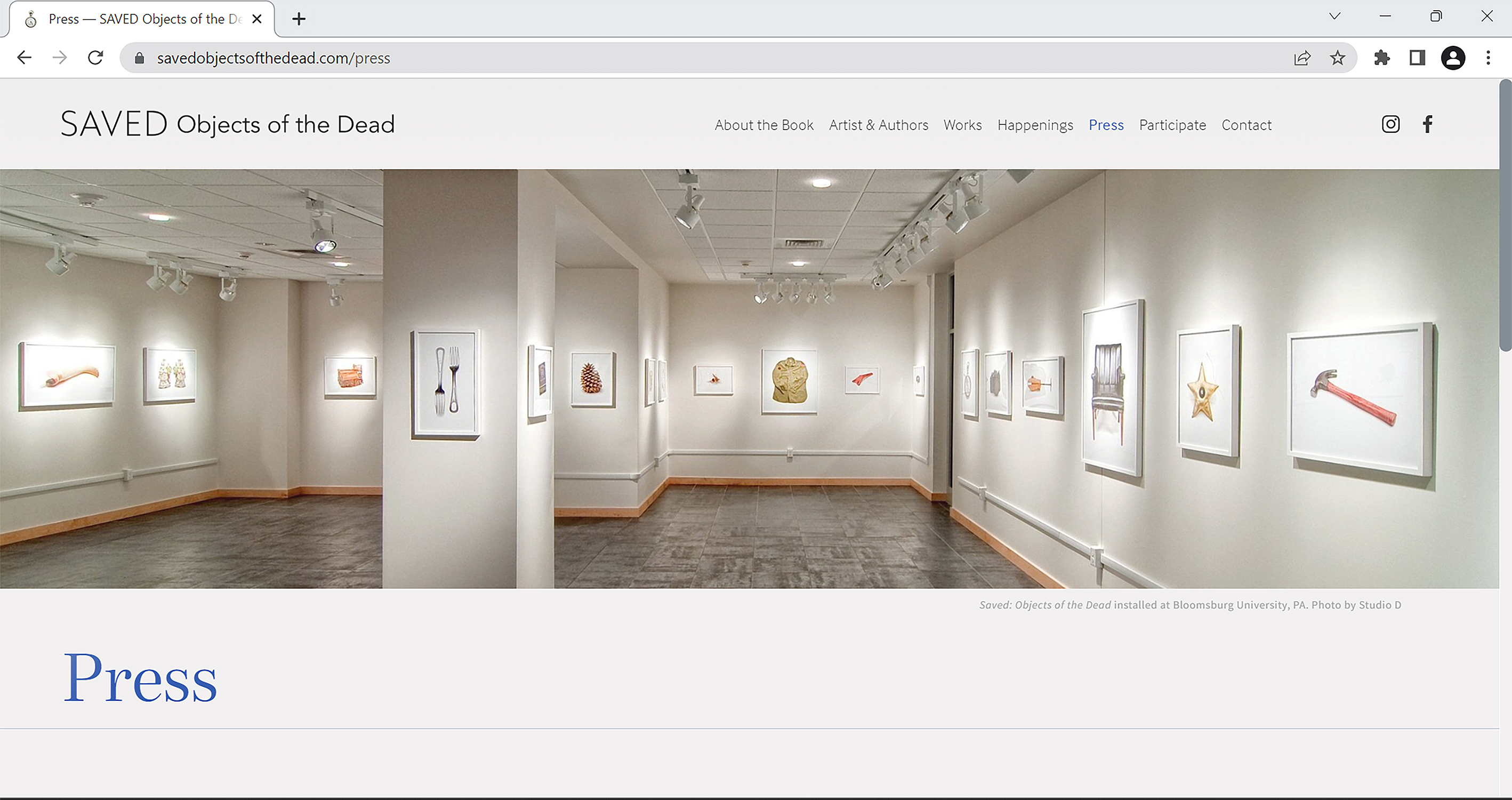Open a new tab
1512x800 pixels.
point(299,19)
